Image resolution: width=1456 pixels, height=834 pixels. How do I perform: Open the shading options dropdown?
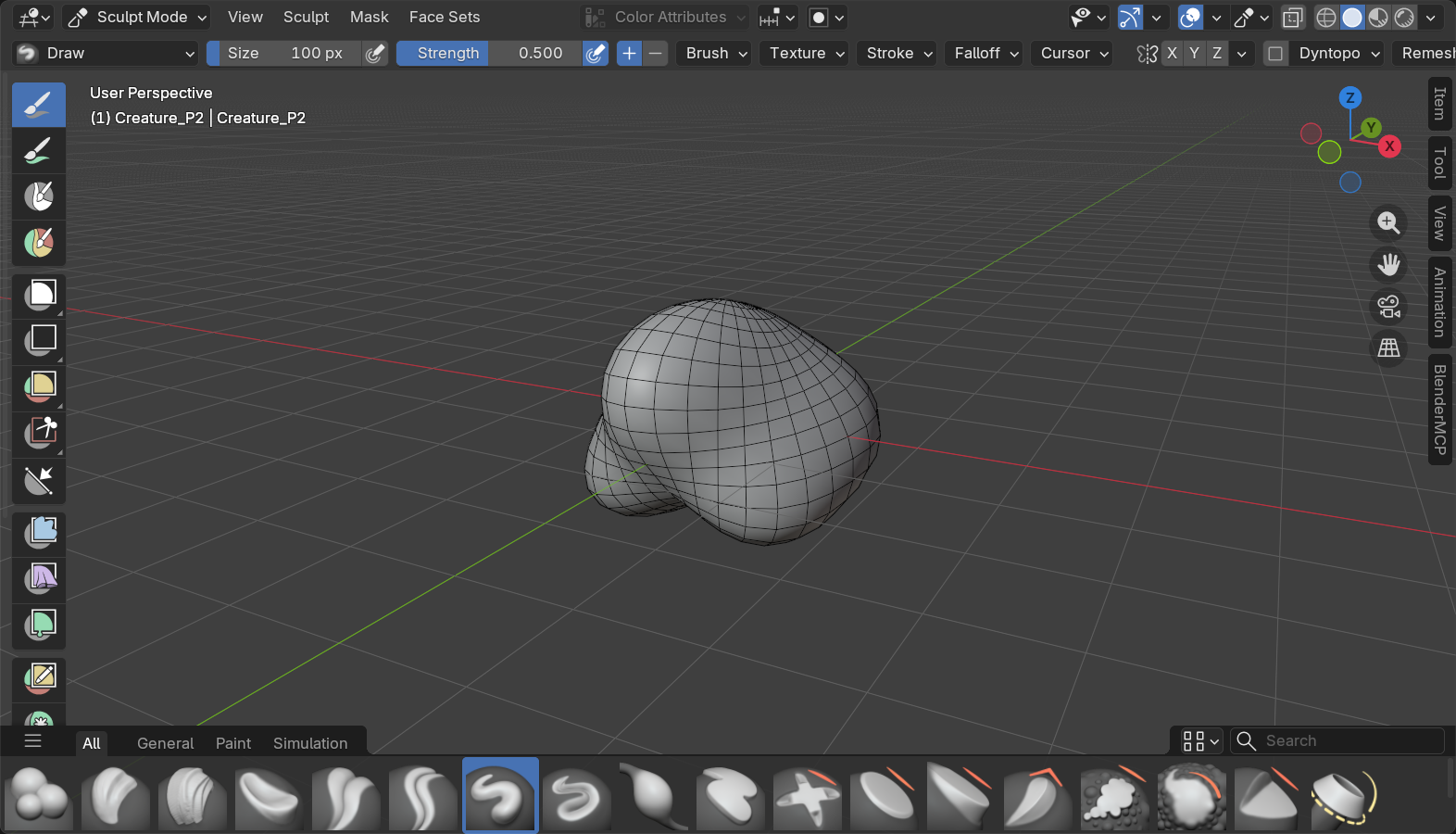point(1431,18)
